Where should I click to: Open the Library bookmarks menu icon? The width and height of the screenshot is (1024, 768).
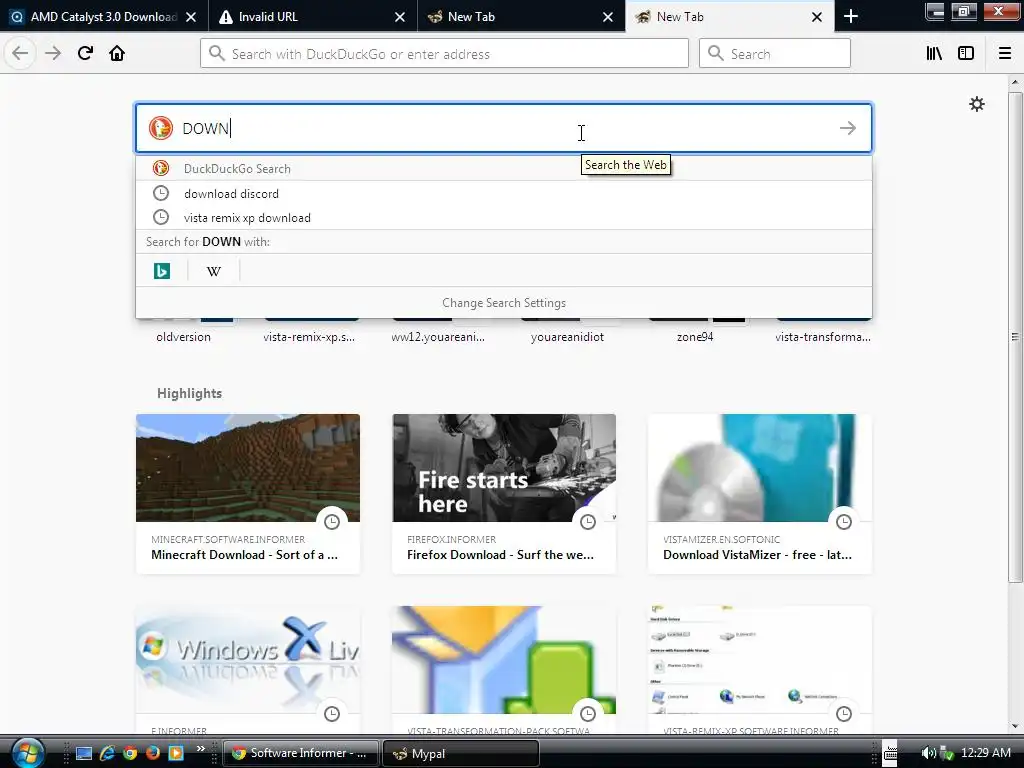click(x=934, y=54)
